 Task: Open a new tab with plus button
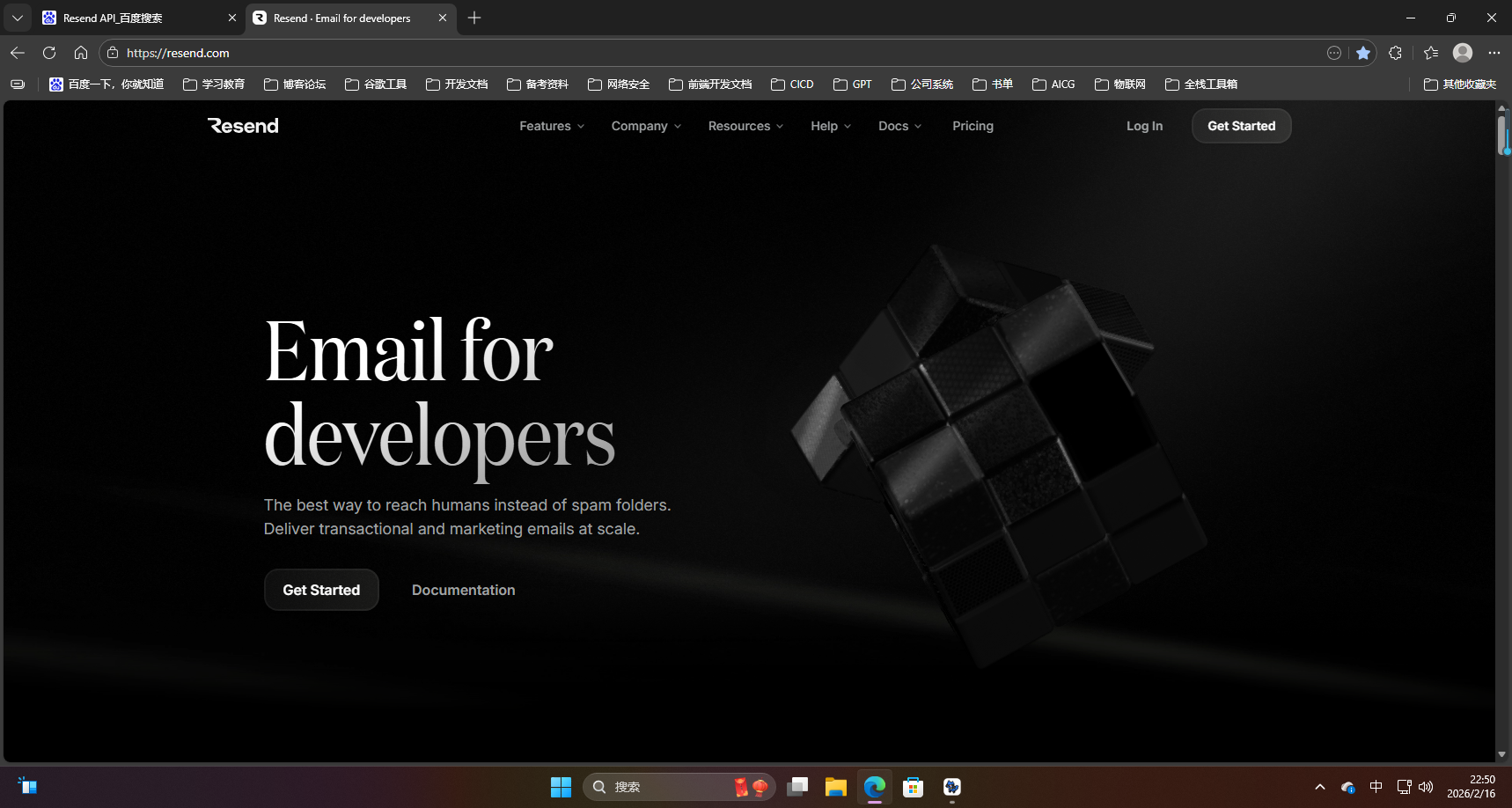click(474, 18)
